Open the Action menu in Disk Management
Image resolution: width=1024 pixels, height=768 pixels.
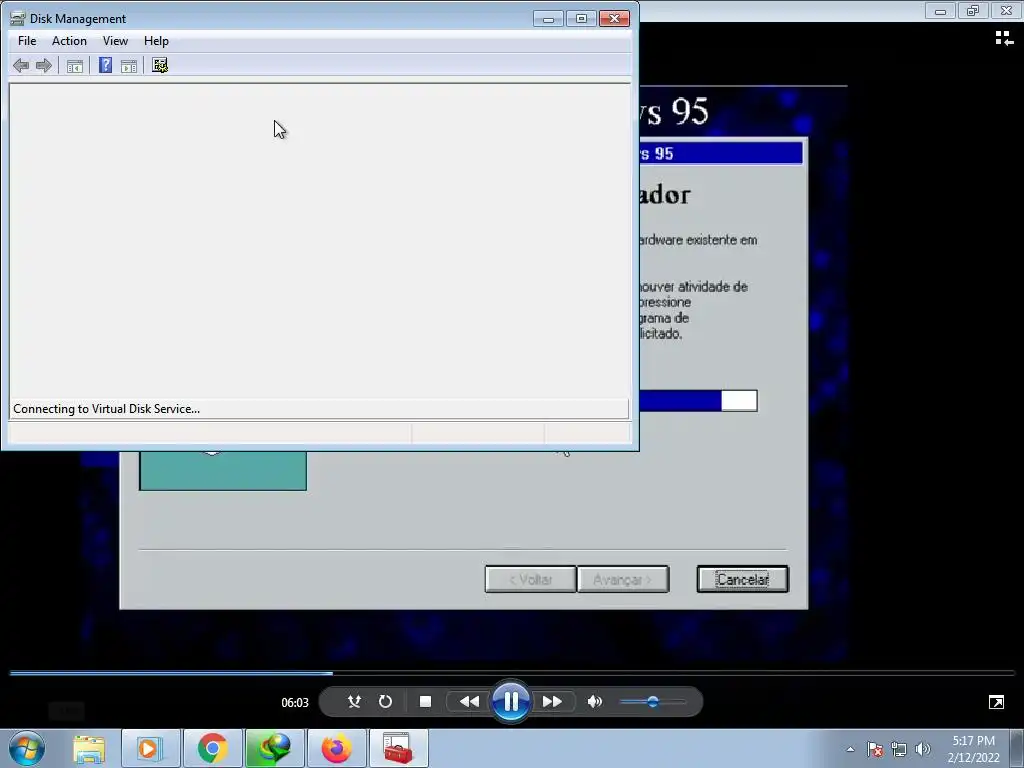69,40
